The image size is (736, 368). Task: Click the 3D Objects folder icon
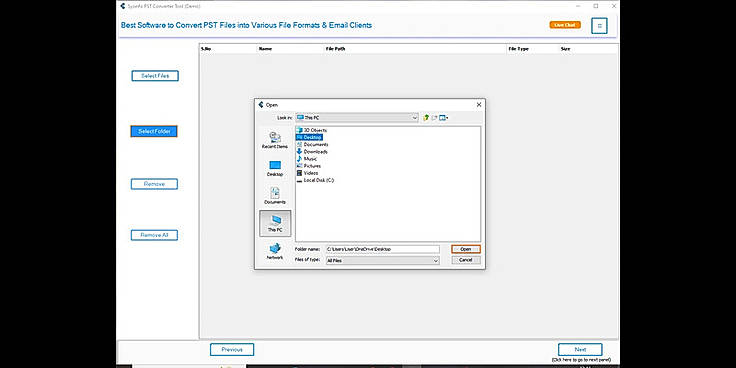[299, 130]
